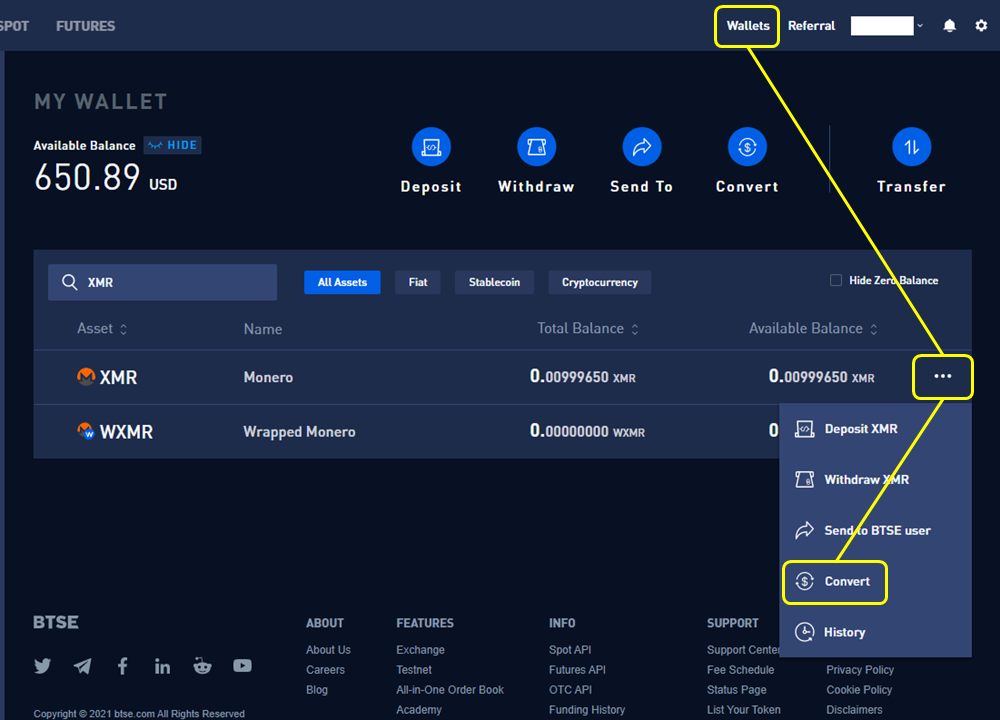Image resolution: width=1000 pixels, height=720 pixels.
Task: Click the Deposit circle icon
Action: point(431,147)
